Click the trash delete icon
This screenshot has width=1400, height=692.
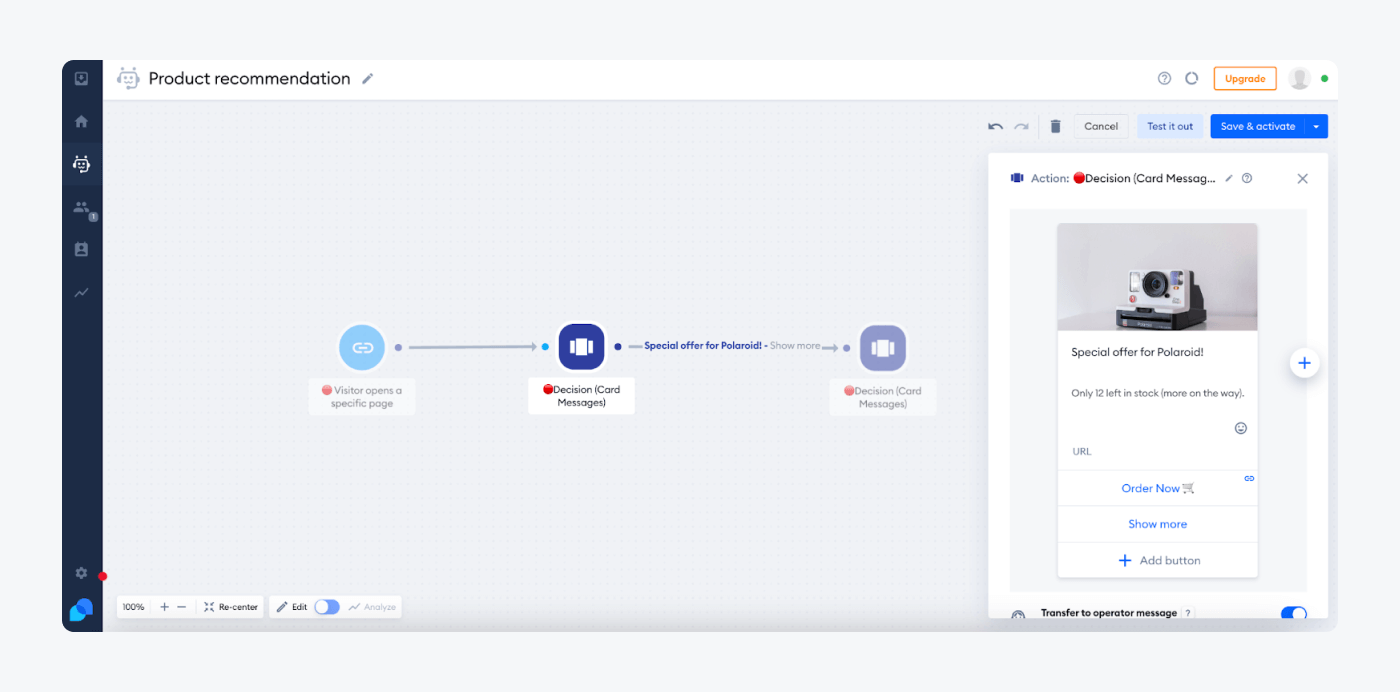(x=1055, y=127)
